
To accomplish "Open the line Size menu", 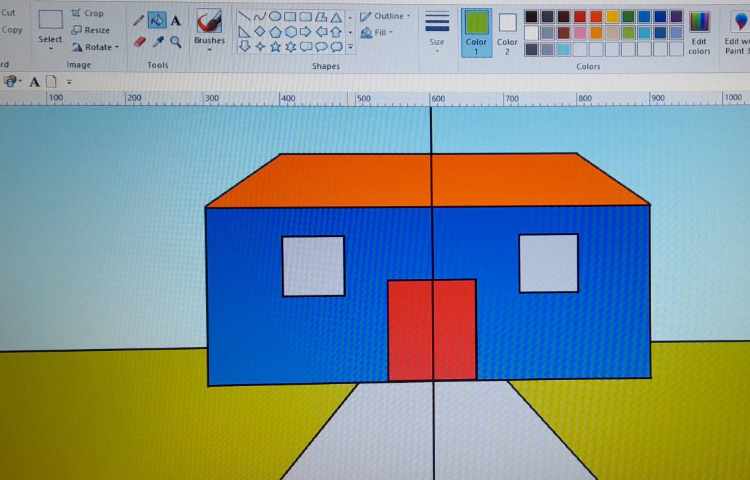I will [437, 29].
